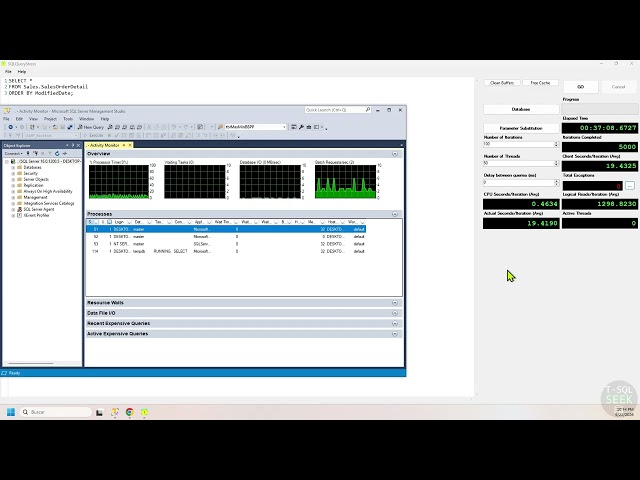640x480 pixels.
Task: Select the Always On High Availability tree item
Action: pos(47,191)
